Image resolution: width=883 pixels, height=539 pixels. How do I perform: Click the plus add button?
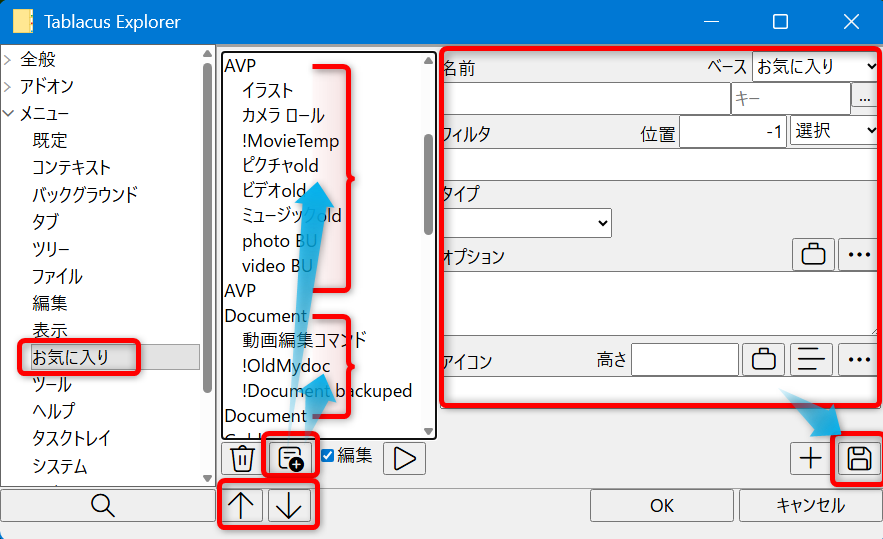[810, 458]
